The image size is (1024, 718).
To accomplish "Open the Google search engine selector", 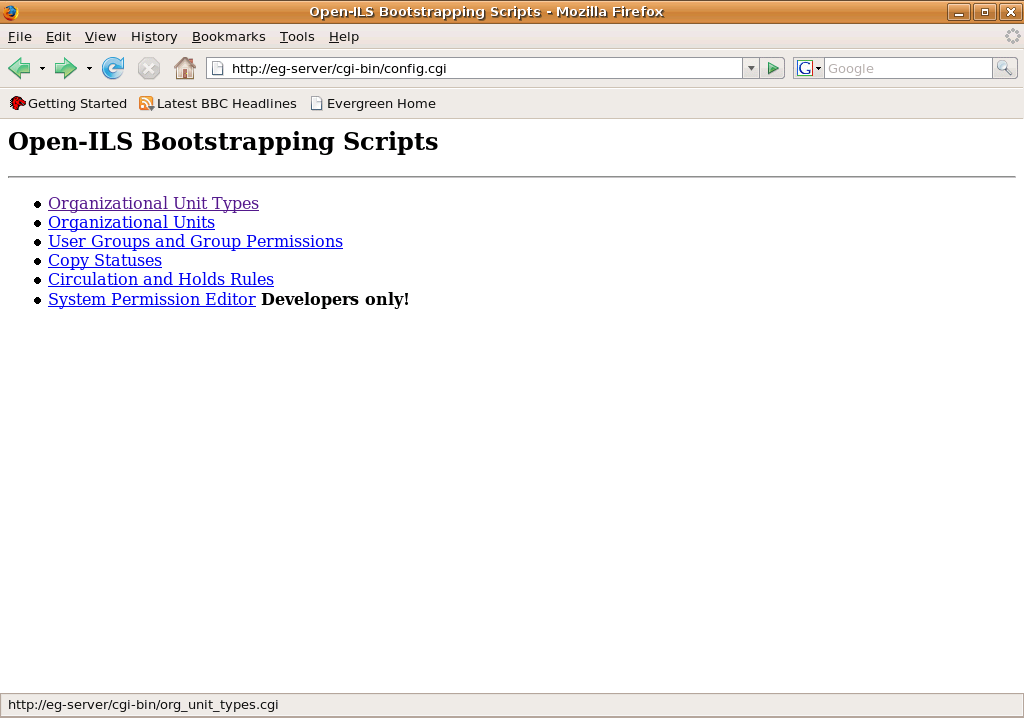I will click(808, 69).
